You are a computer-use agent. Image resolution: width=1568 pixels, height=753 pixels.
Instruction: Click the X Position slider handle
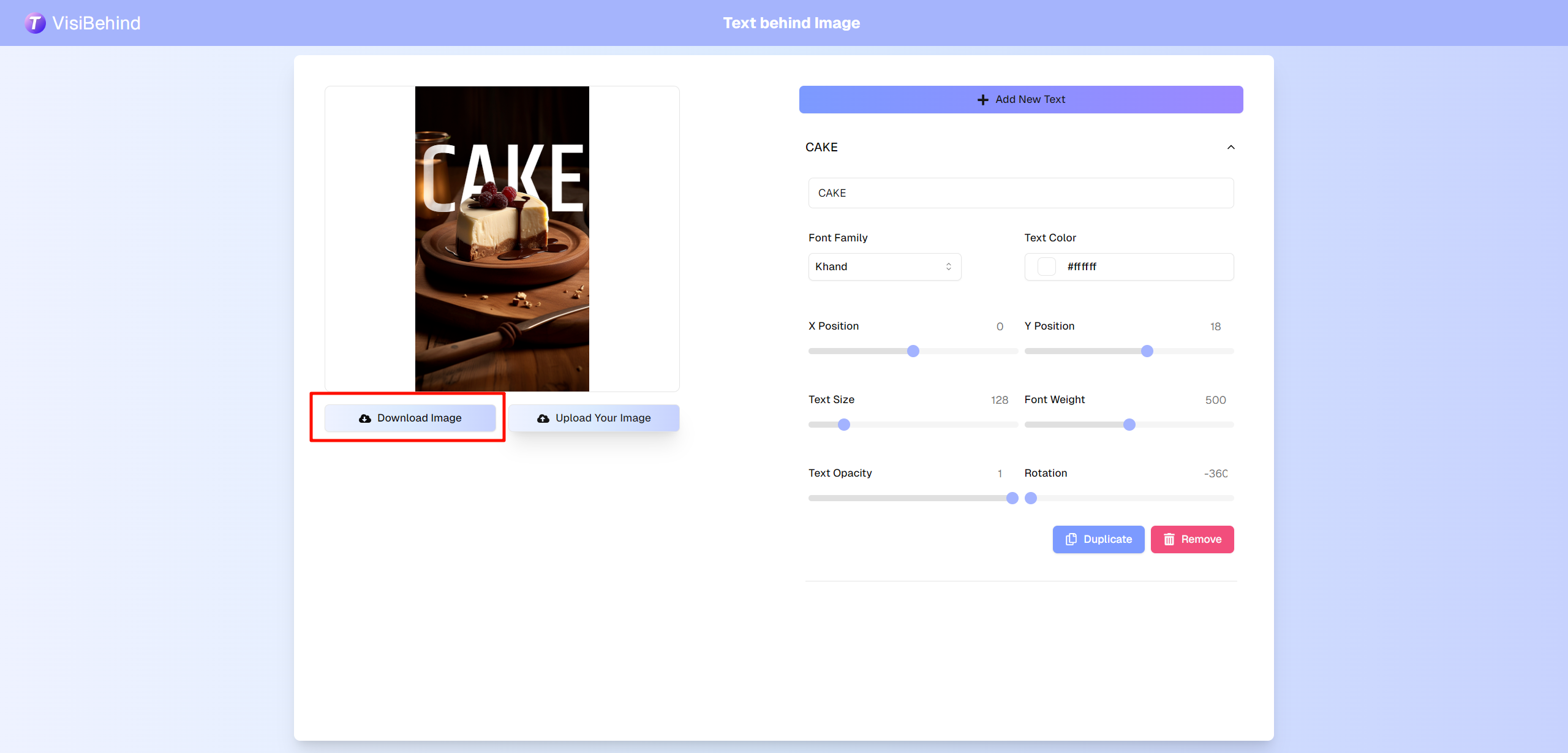pos(913,351)
